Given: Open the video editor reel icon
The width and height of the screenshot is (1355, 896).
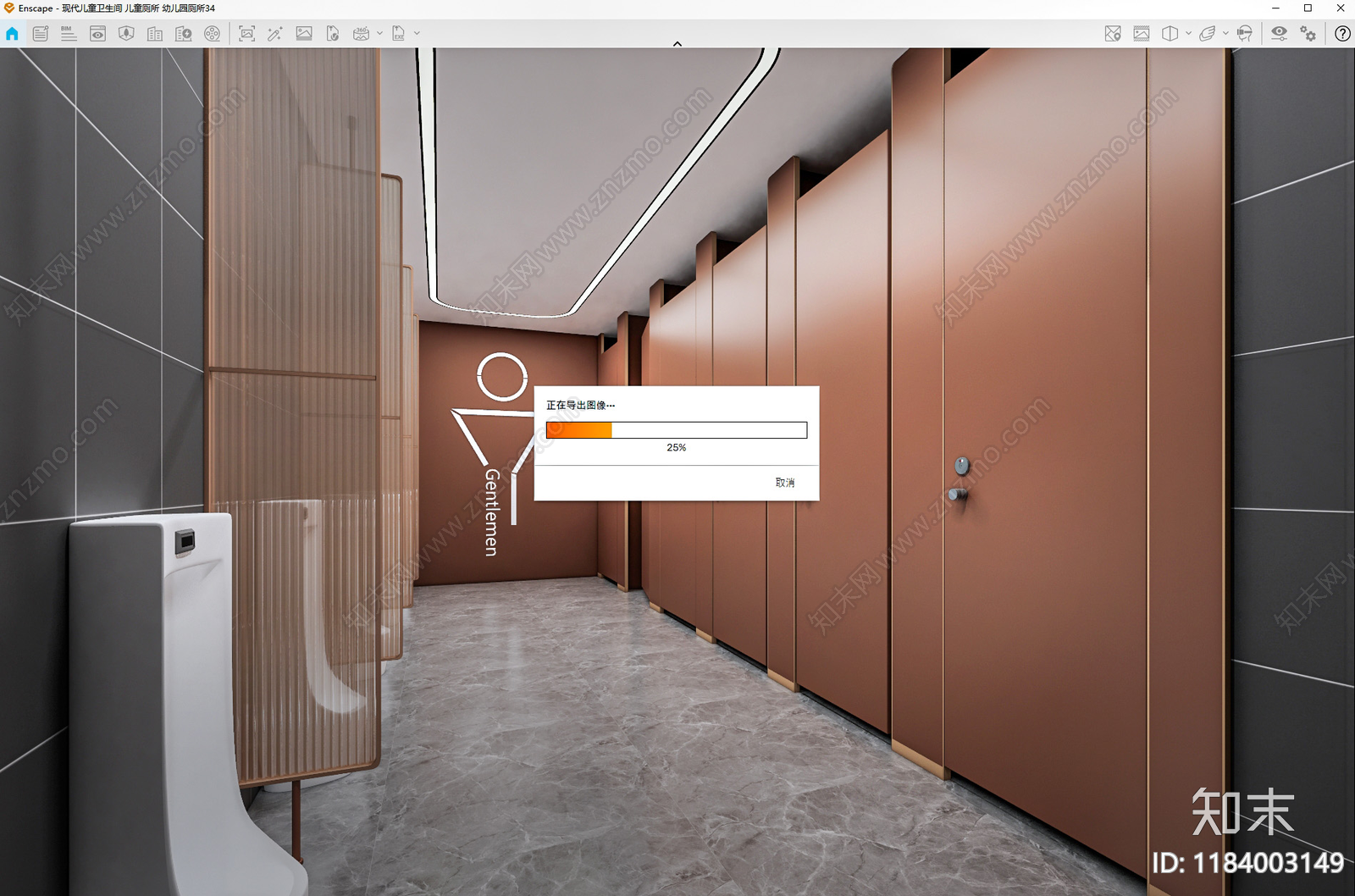Looking at the screenshot, I should pos(213,34).
